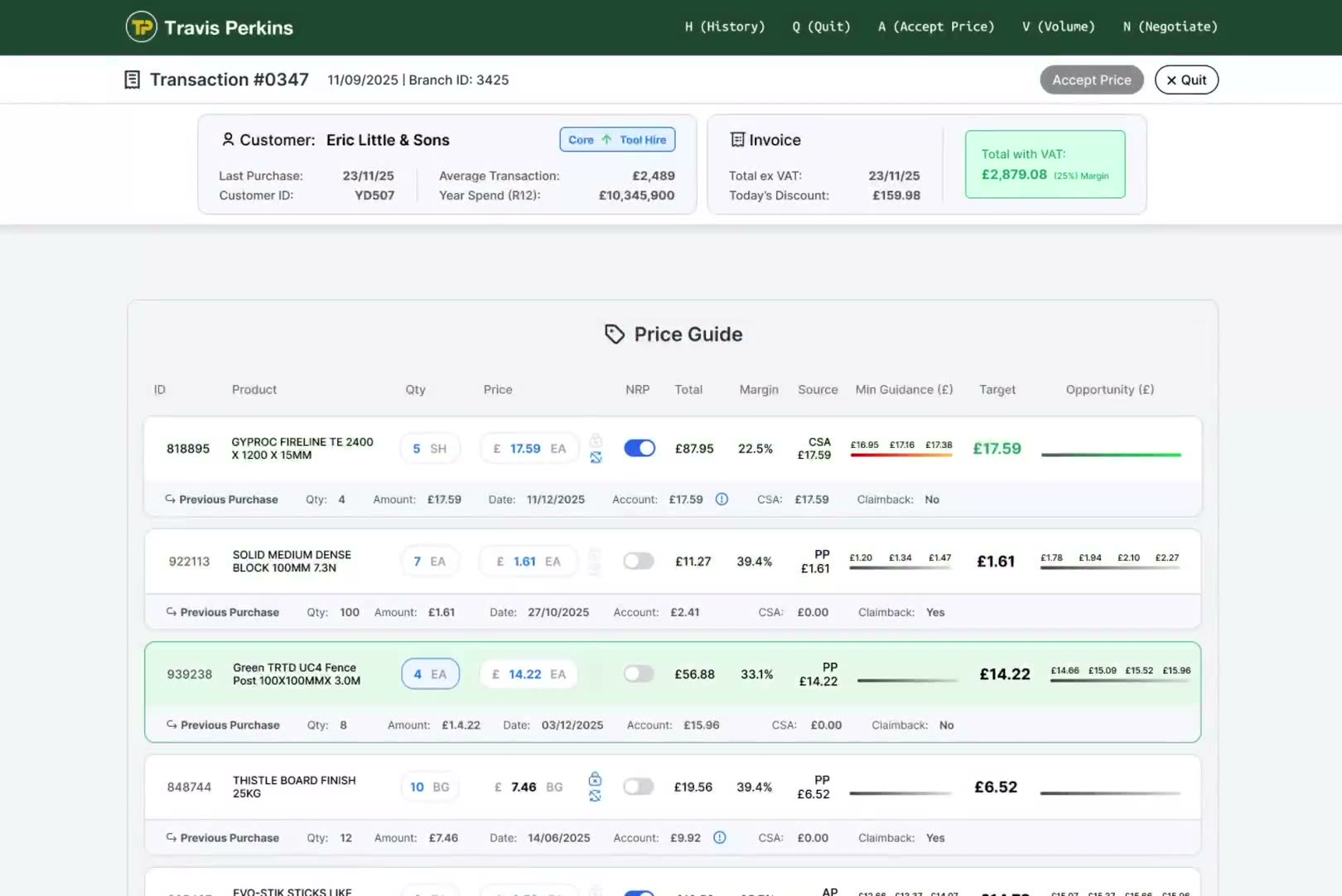
Task: Click info icon next to Account £9.92
Action: tap(720, 837)
